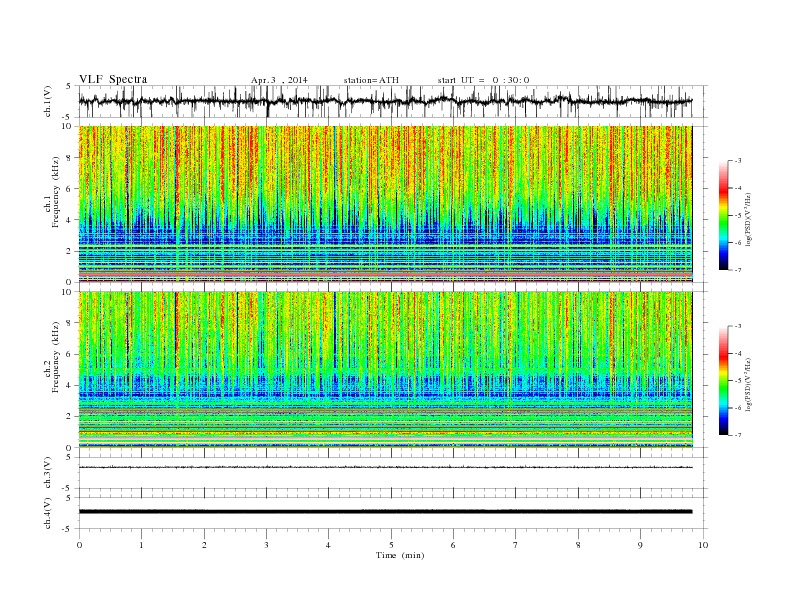Click the "-7" tick on ch.2 colorbar
Image resolution: width=792 pixels, height=612 pixels.
click(x=737, y=435)
